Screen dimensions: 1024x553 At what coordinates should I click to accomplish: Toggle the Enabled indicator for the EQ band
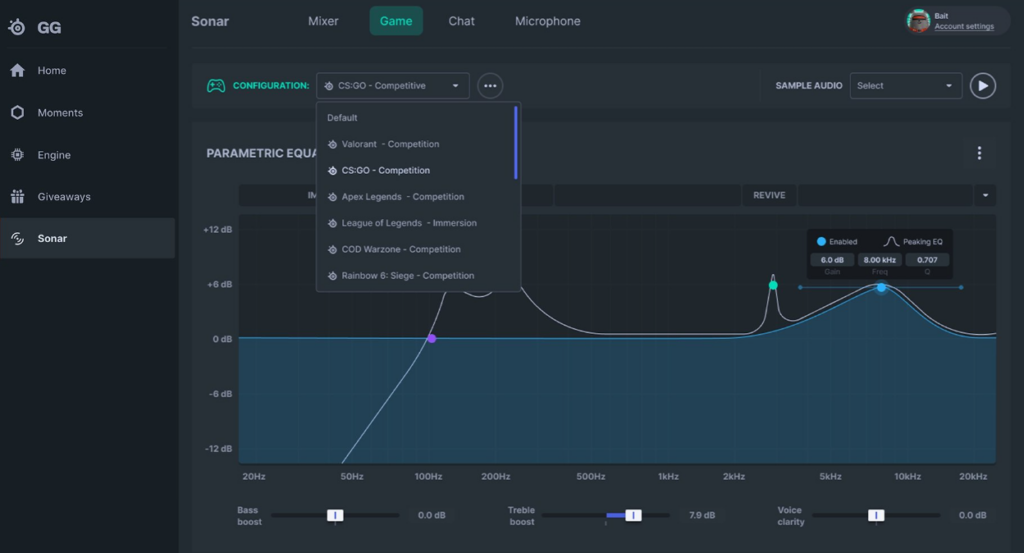[822, 242]
